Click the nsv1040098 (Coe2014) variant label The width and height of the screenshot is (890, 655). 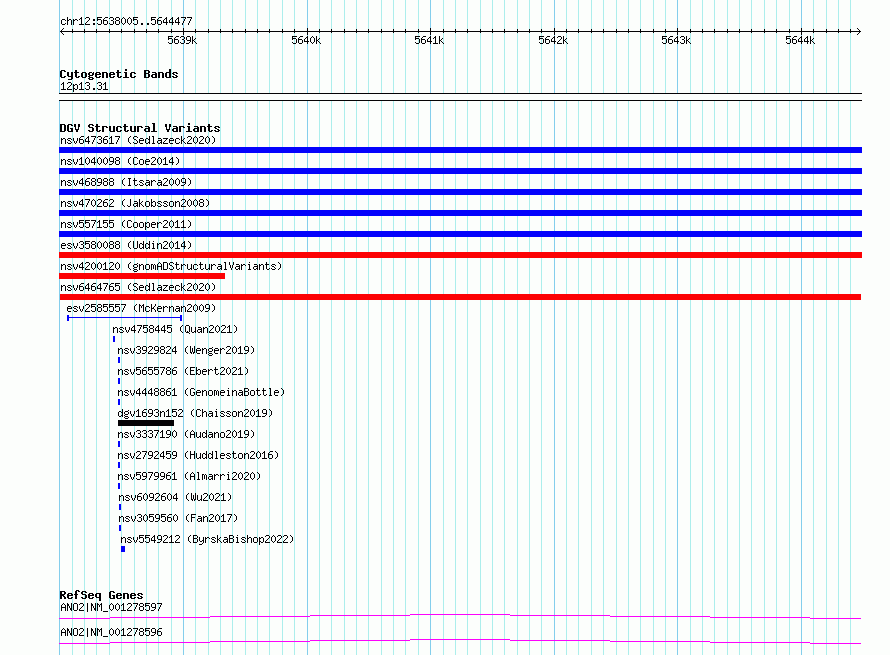coord(120,161)
